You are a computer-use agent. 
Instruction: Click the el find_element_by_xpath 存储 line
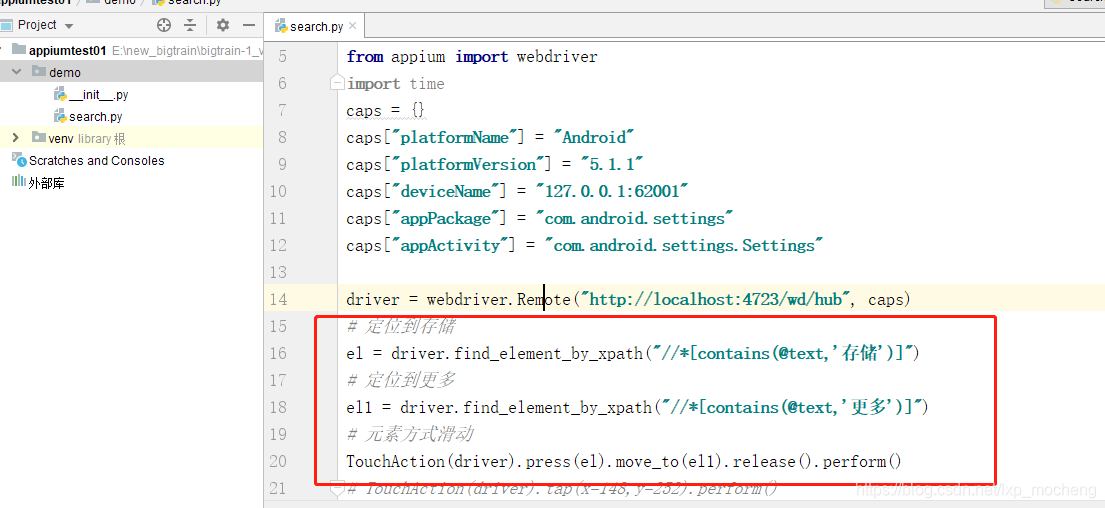tap(633, 353)
